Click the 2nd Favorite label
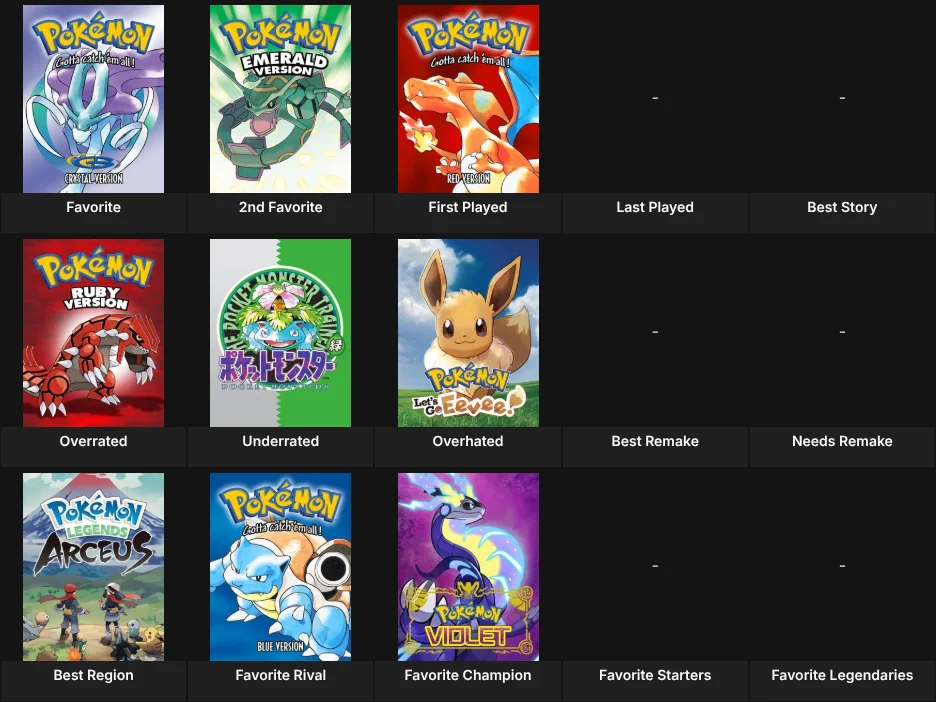 (x=281, y=207)
